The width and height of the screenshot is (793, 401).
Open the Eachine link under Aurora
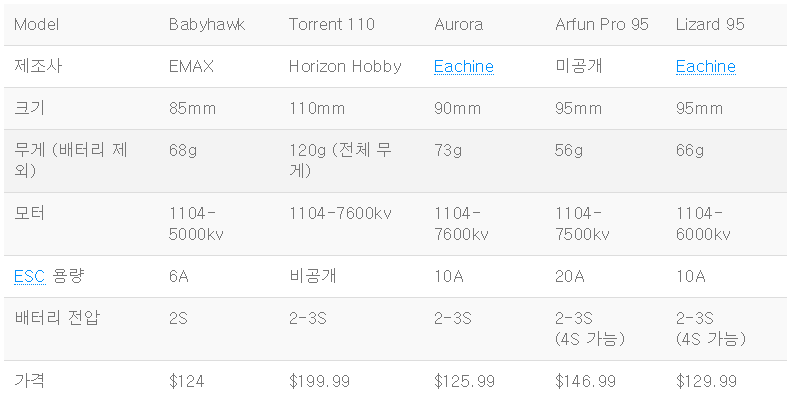(x=464, y=66)
